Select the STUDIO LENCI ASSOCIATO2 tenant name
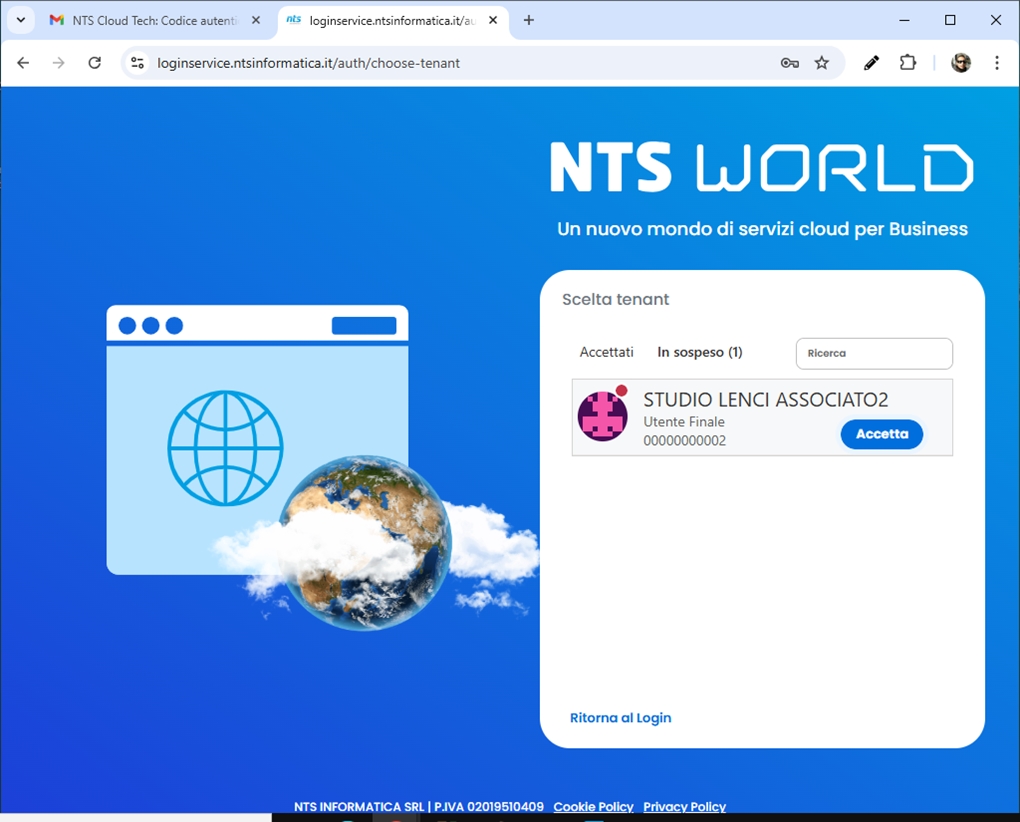1020x822 pixels. 766,399
